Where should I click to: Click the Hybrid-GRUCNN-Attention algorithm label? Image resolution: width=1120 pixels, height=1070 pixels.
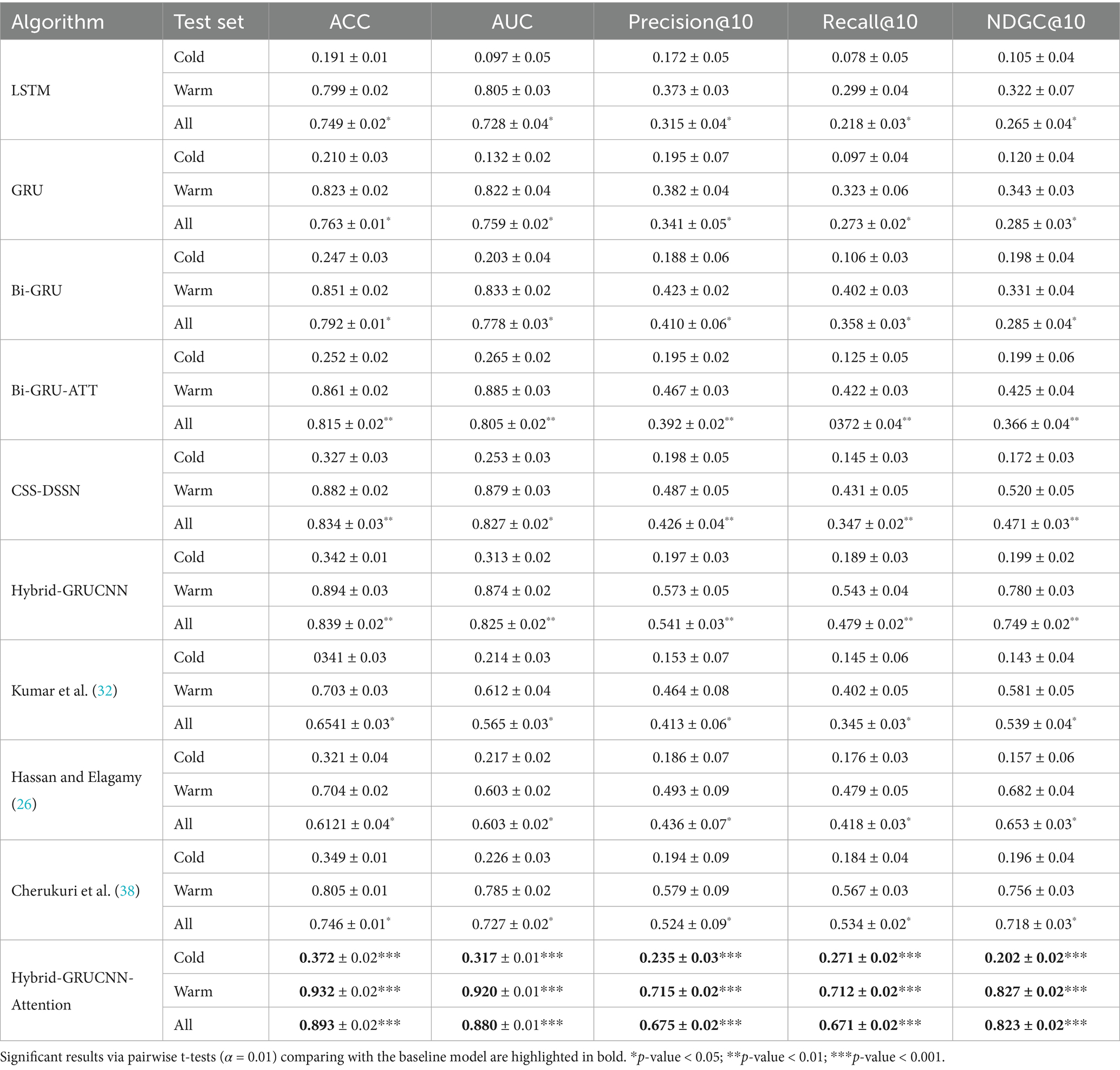click(x=72, y=991)
